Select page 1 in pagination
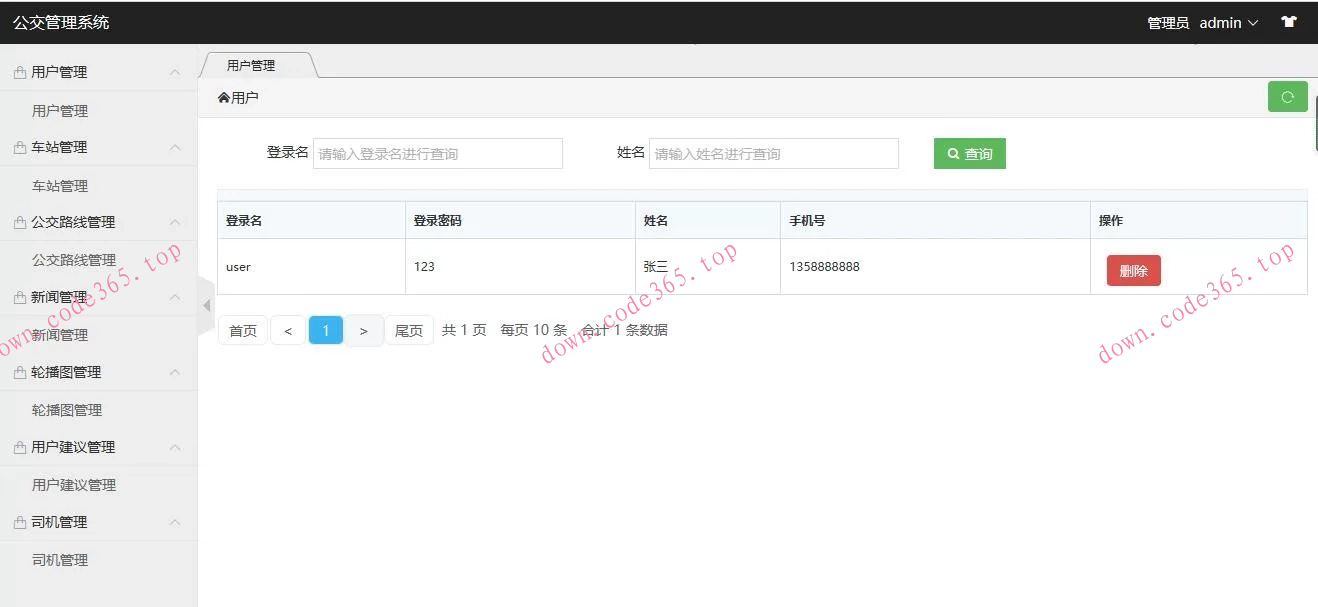The height and width of the screenshot is (607, 1318). pos(326,330)
